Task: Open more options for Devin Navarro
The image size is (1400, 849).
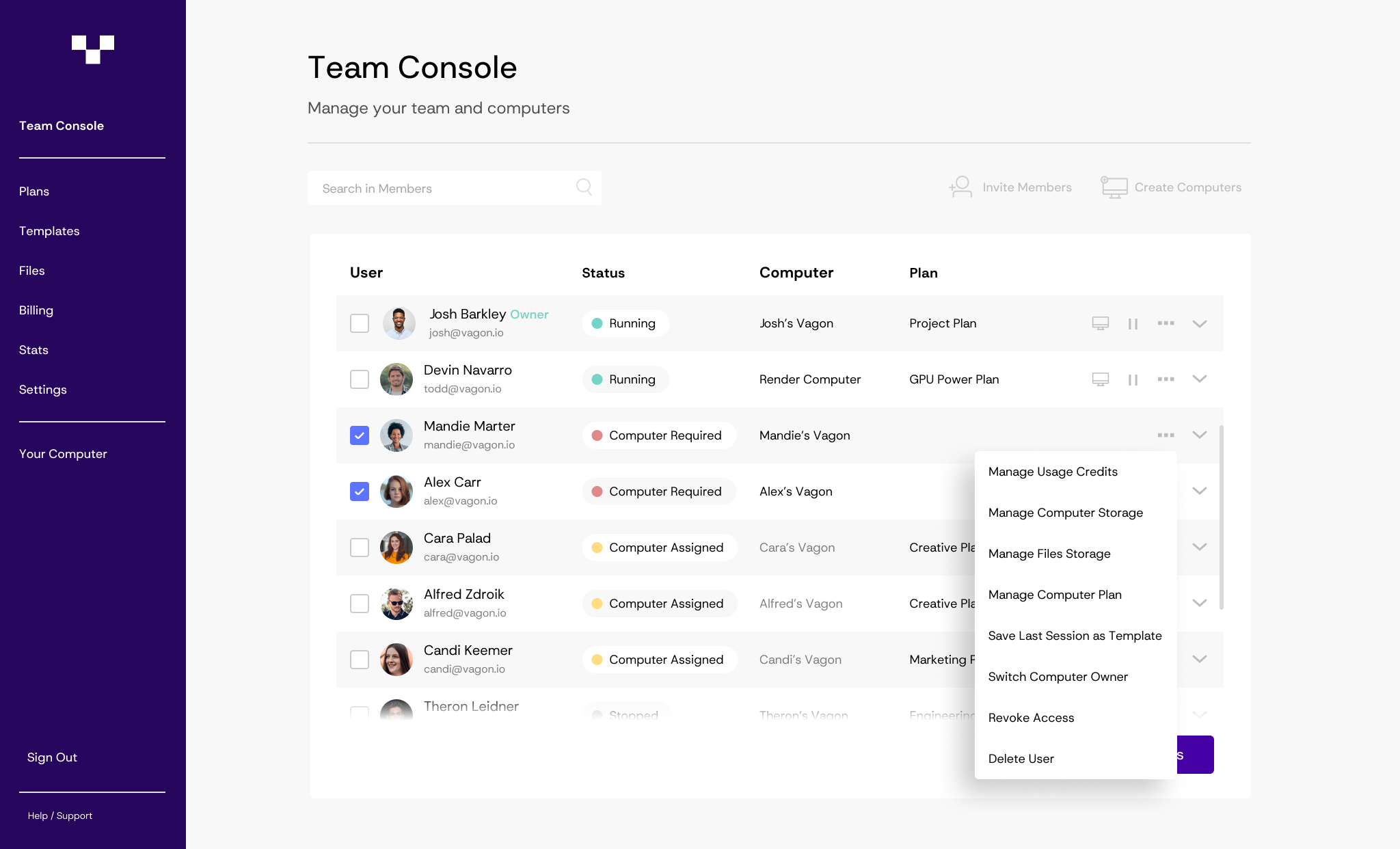Action: coord(1166,379)
